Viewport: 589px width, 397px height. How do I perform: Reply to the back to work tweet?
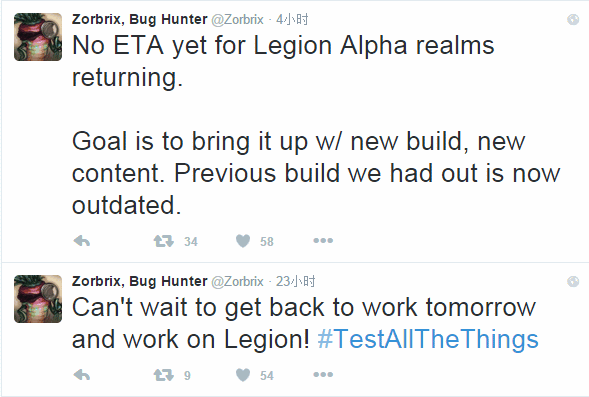[82, 375]
